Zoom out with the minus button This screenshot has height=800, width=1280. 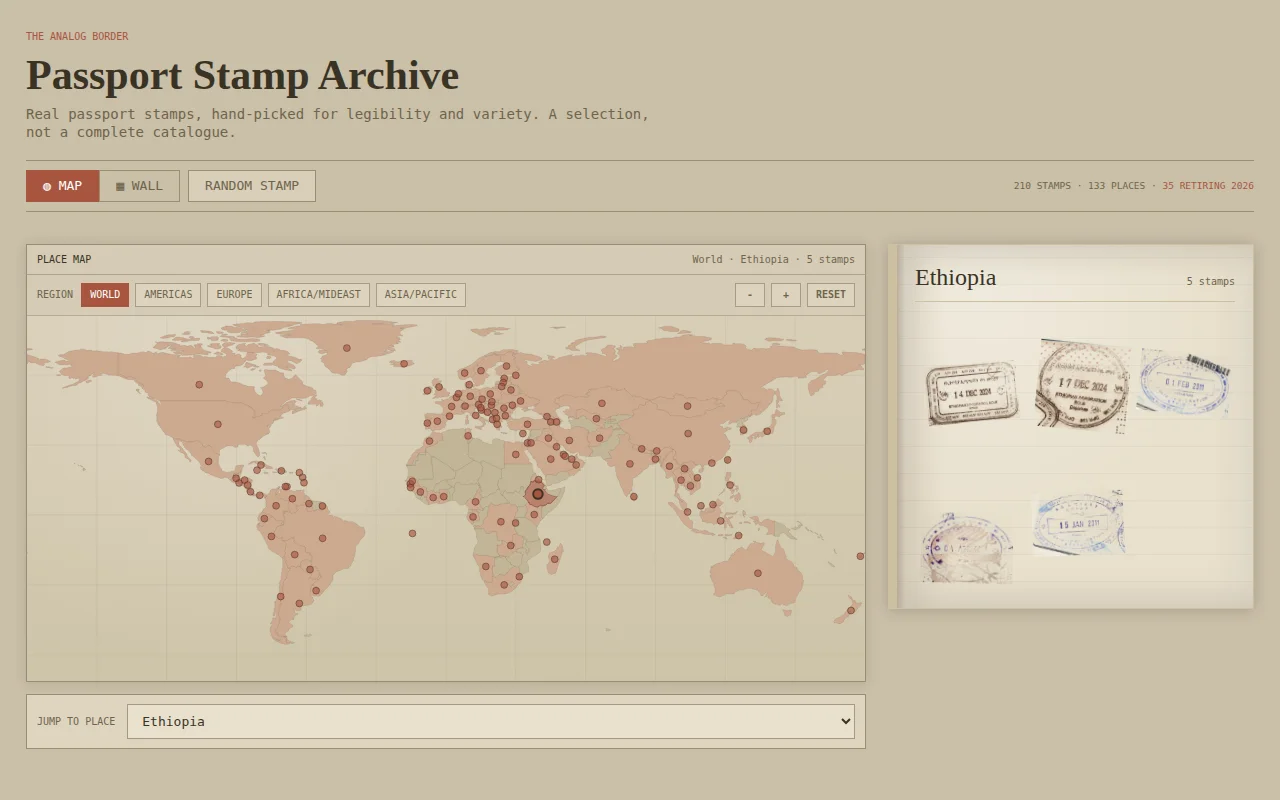click(750, 295)
